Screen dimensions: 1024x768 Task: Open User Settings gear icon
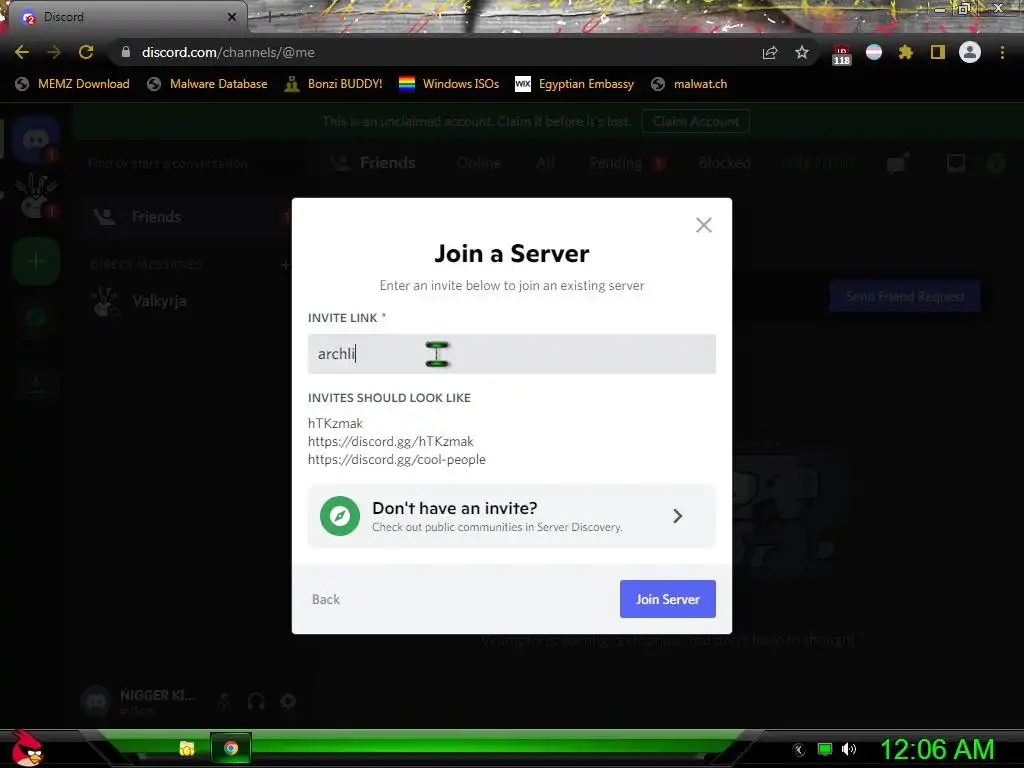(x=288, y=701)
